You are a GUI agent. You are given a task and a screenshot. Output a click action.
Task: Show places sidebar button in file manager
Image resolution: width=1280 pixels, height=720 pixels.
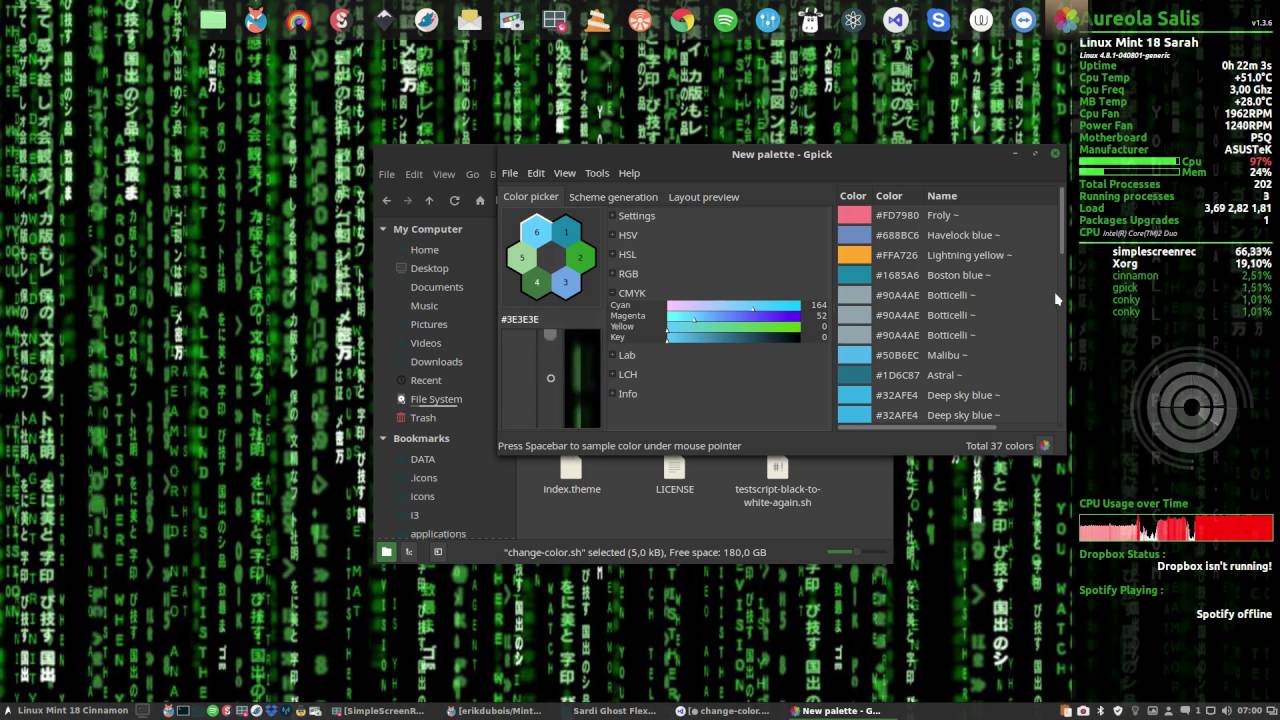tap(386, 551)
